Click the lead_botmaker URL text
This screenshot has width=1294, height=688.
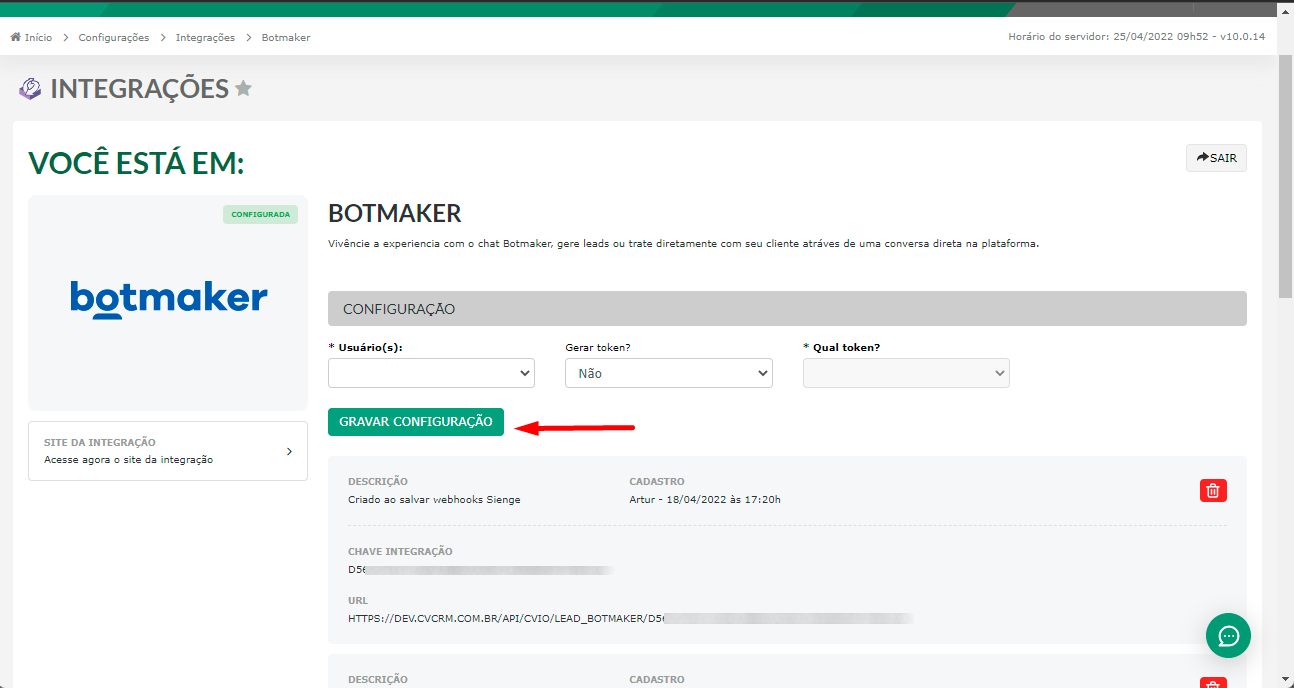(630, 618)
